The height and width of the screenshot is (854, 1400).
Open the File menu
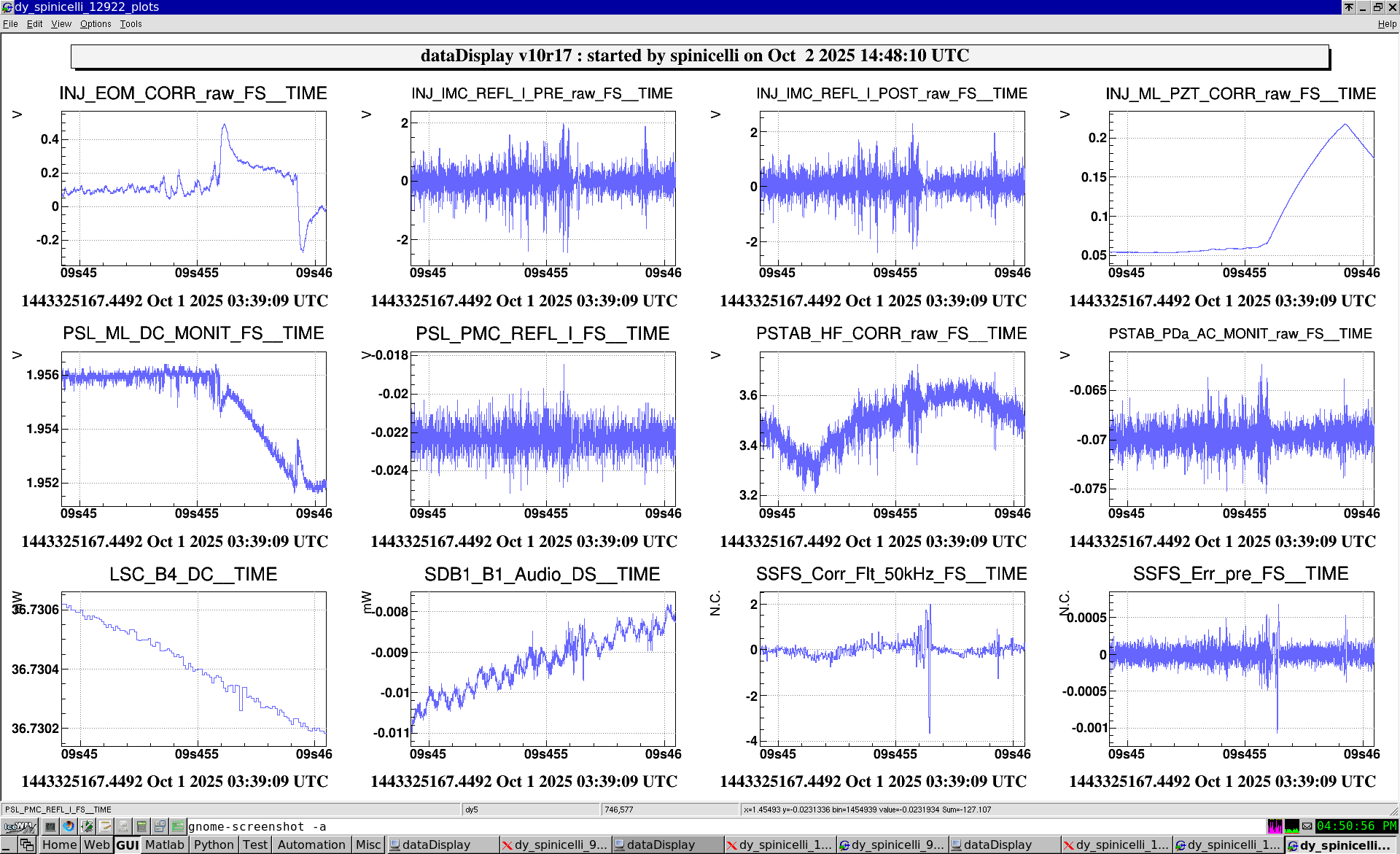(10, 24)
